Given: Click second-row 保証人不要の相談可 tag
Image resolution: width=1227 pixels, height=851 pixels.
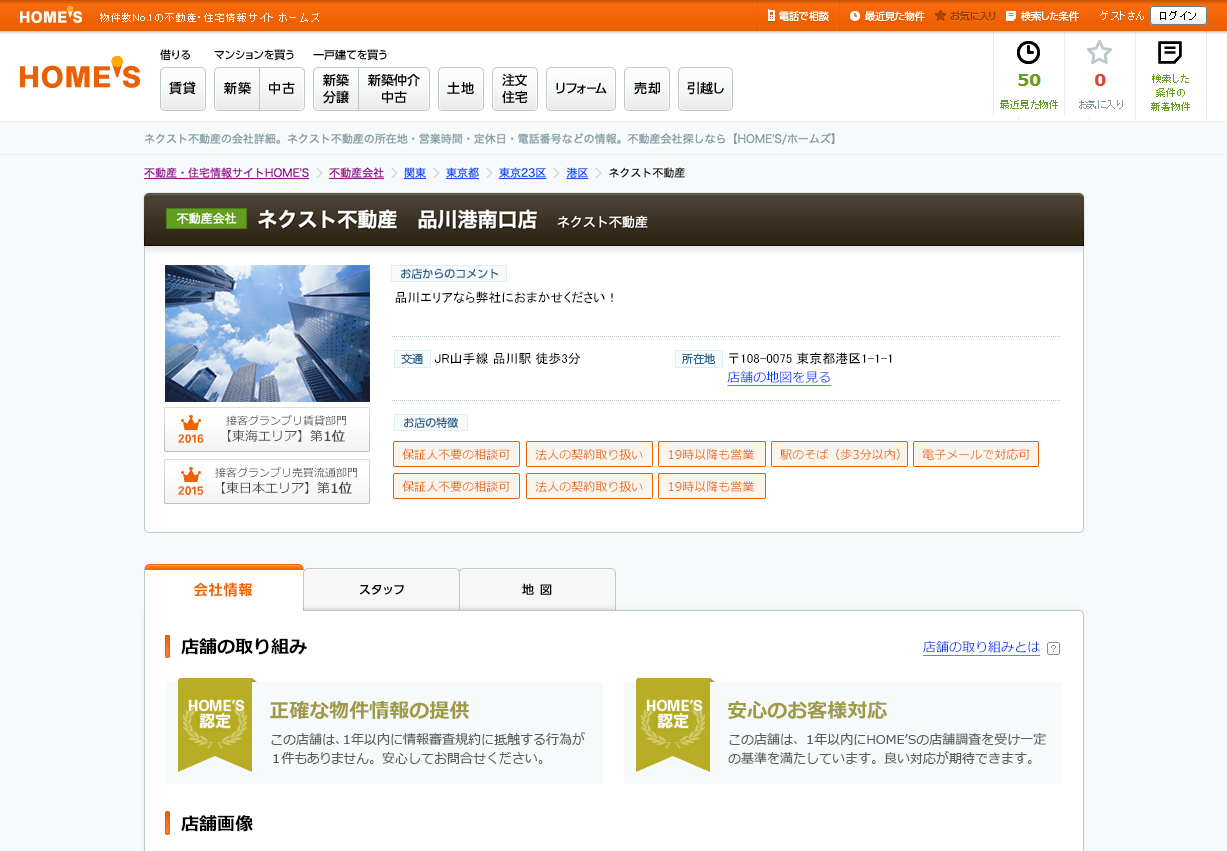Looking at the screenshot, I should [x=457, y=486].
